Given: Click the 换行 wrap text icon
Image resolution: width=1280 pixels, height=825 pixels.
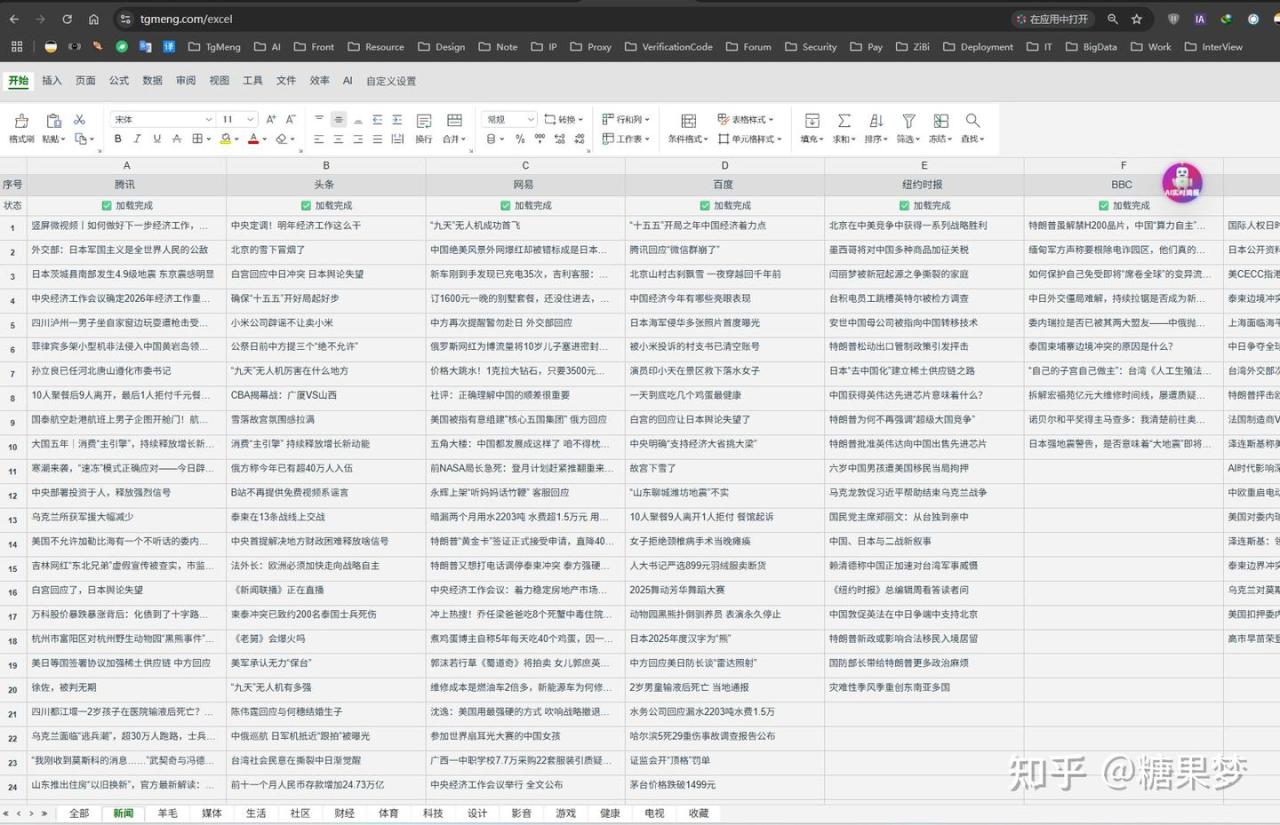Looking at the screenshot, I should (424, 121).
